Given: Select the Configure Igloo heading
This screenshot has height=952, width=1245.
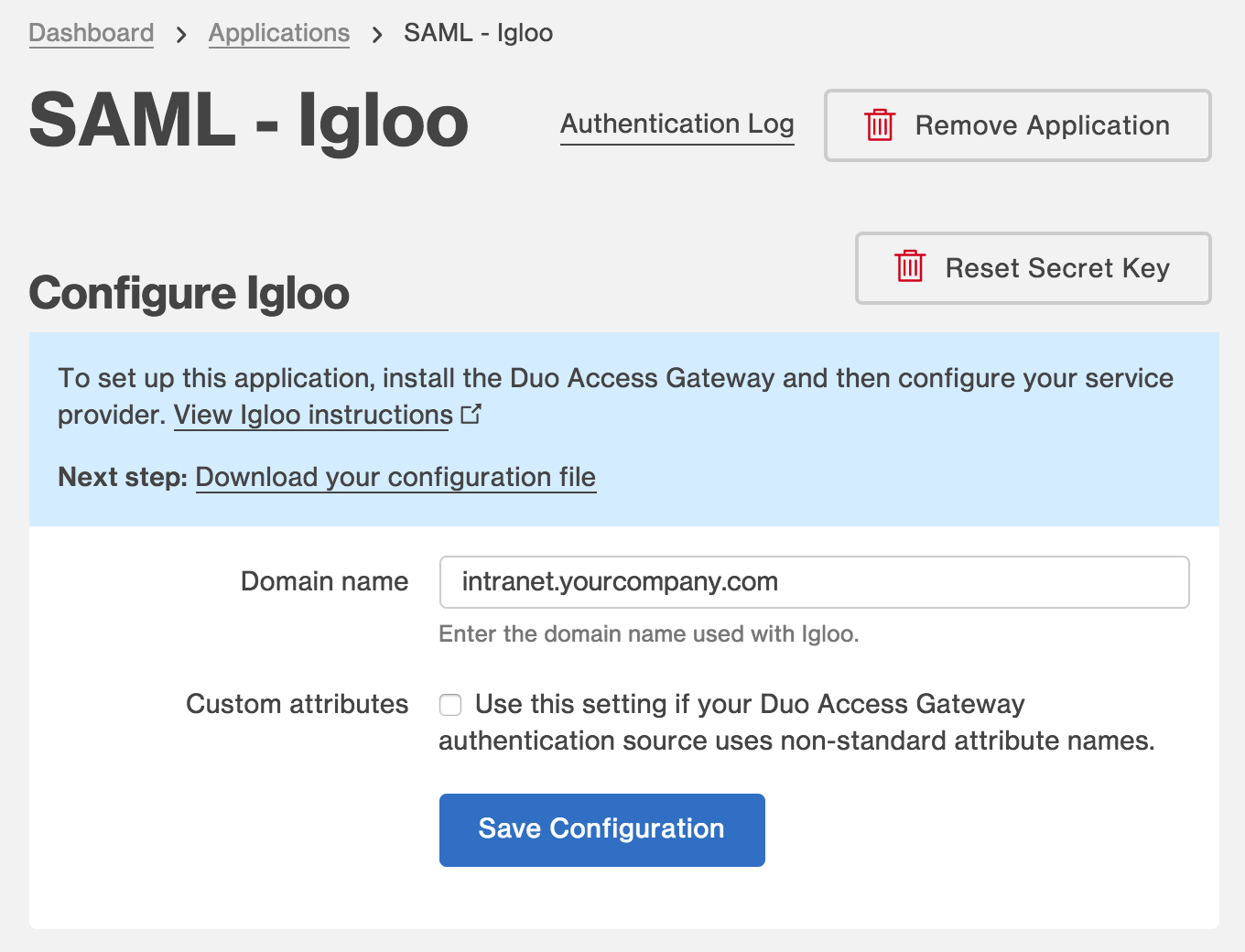Looking at the screenshot, I should point(189,293).
